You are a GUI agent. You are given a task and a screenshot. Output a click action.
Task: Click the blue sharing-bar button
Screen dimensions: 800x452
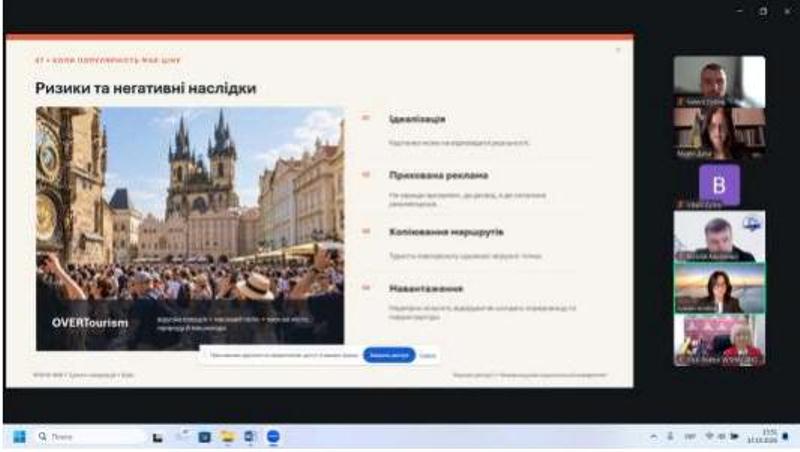click(x=389, y=355)
